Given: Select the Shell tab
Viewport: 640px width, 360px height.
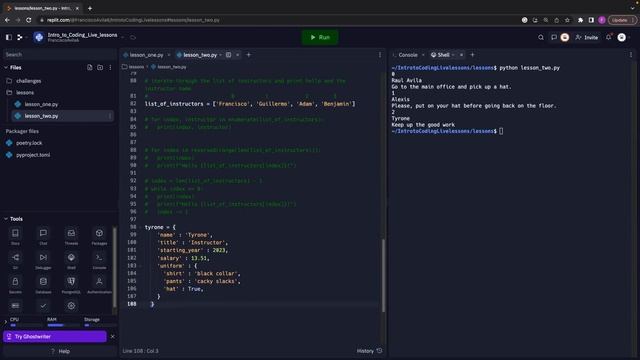Looking at the screenshot, I should [x=443, y=55].
